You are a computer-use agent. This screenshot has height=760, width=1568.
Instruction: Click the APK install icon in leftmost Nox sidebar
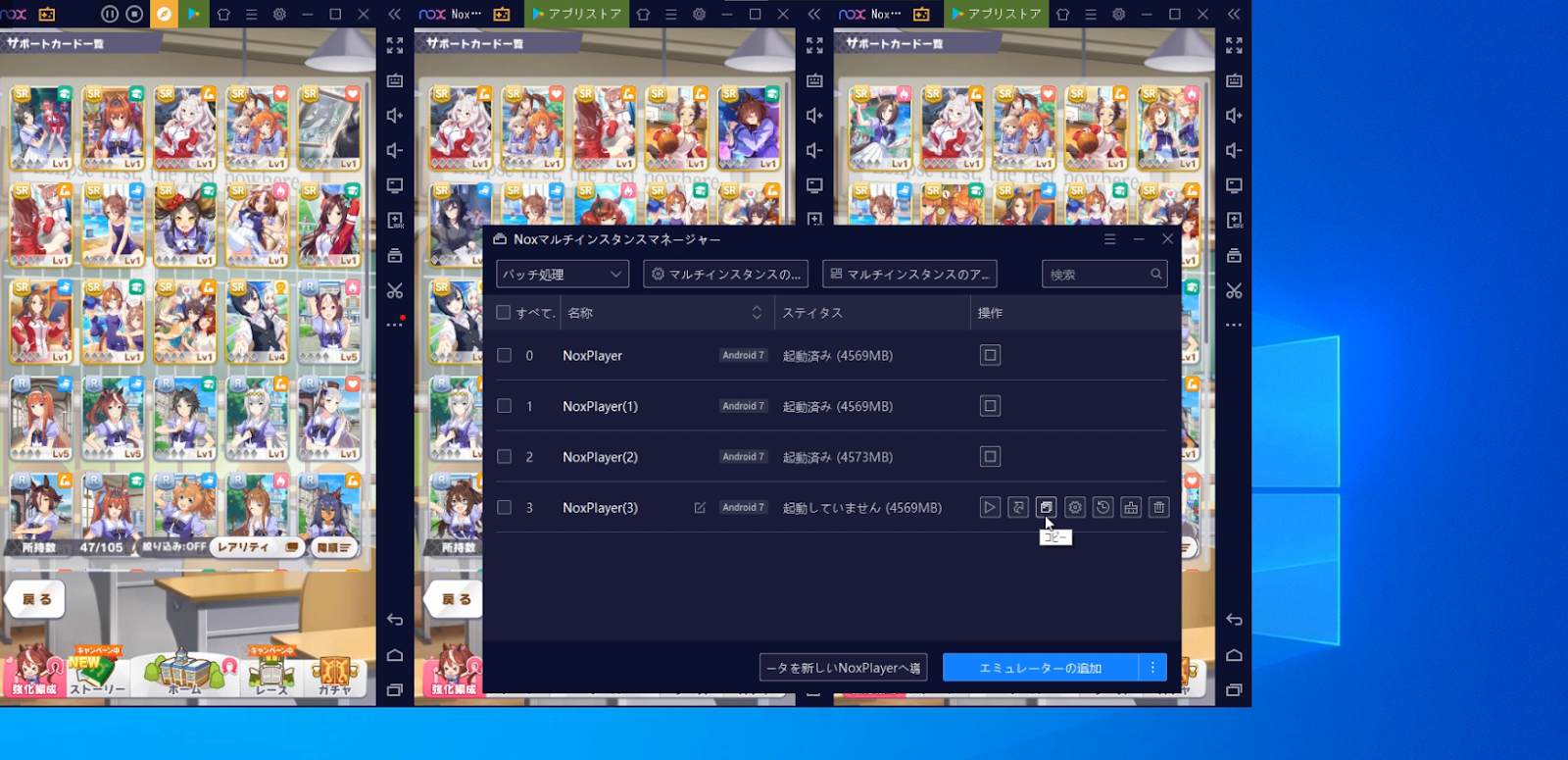coord(395,221)
